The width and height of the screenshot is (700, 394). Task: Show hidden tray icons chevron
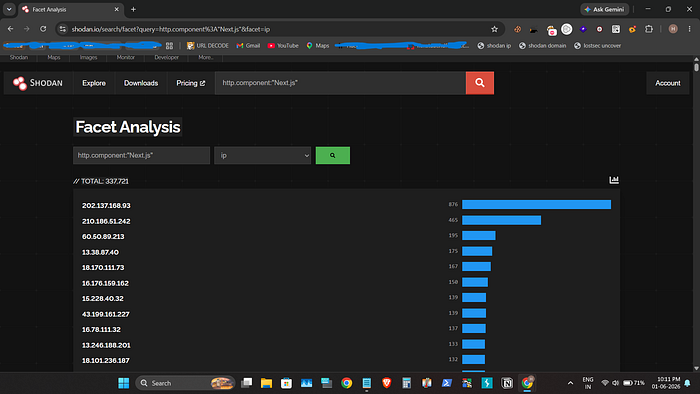pos(570,383)
